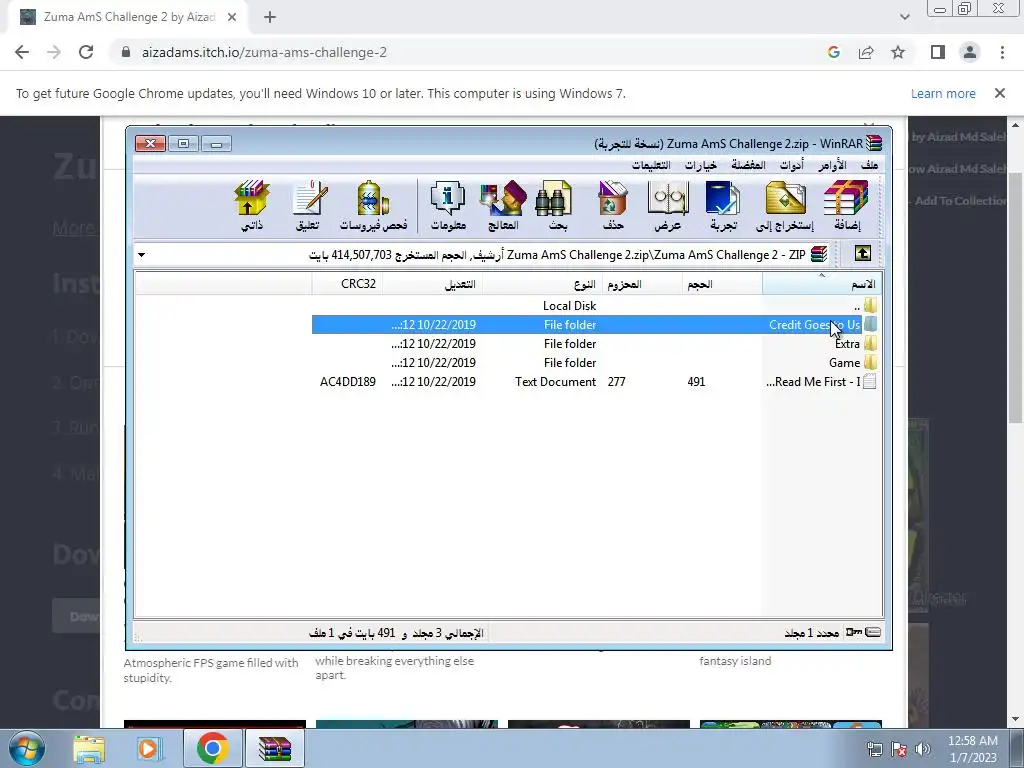1024x768 pixels.
Task: Select the Extra folder icon
Action: 870,344
